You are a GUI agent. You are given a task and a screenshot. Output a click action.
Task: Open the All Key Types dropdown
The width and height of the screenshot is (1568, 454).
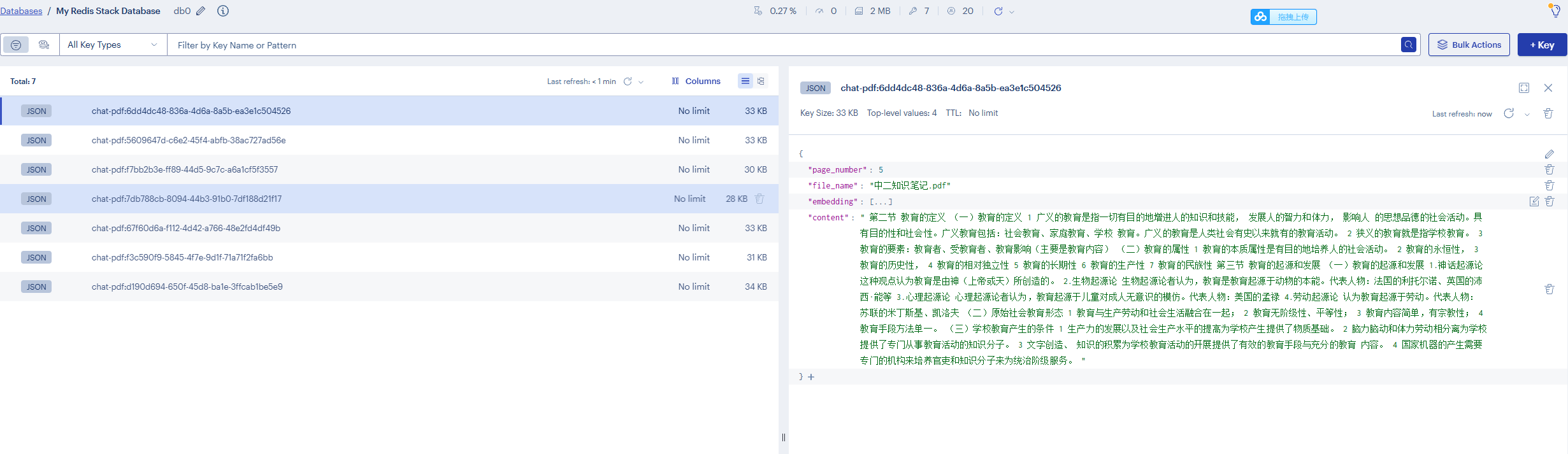(x=113, y=45)
